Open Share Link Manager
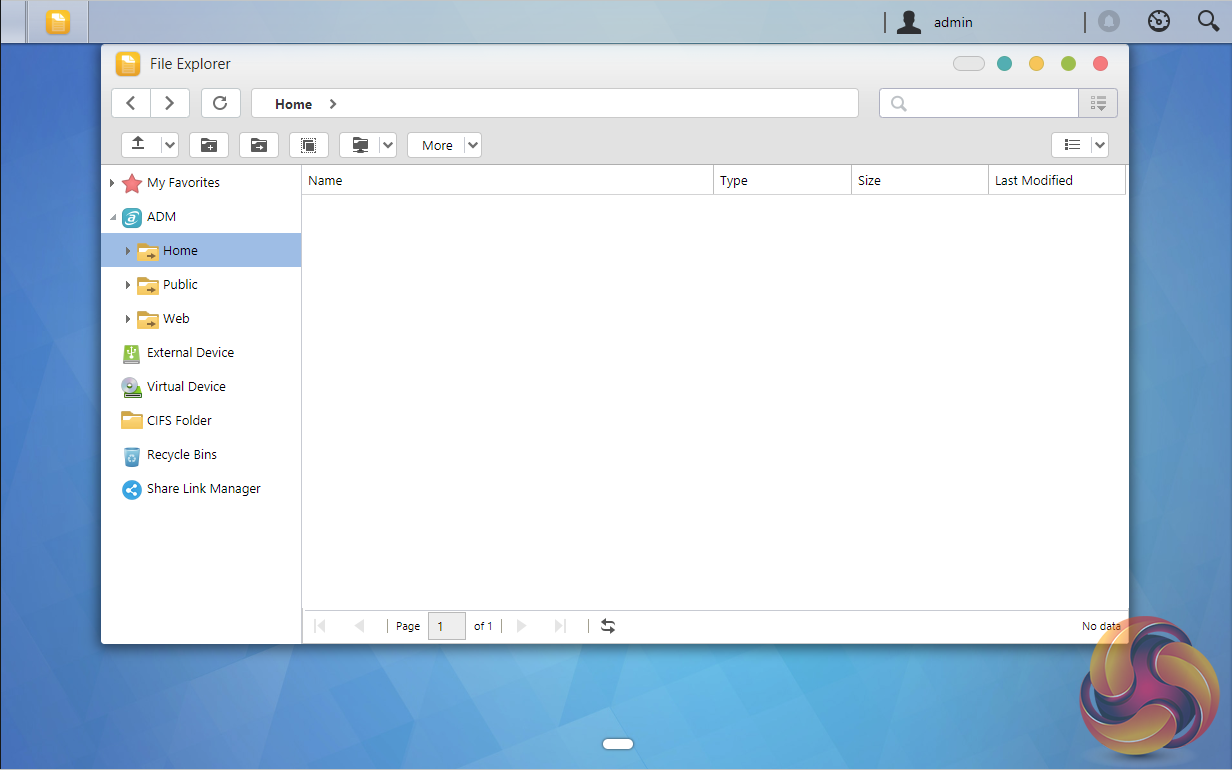 [203, 489]
